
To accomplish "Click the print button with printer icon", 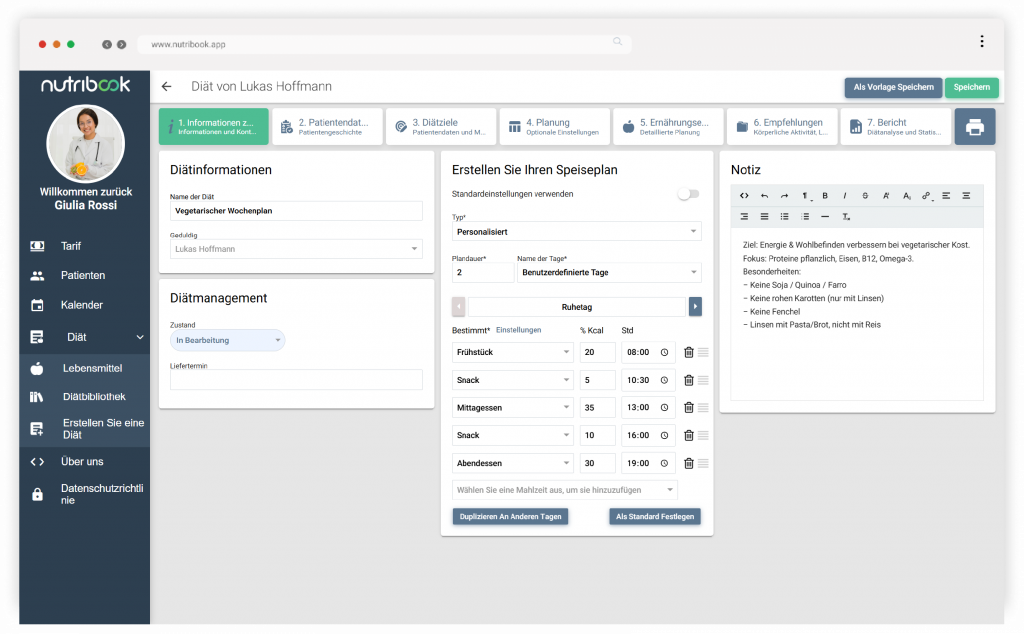I will point(974,127).
